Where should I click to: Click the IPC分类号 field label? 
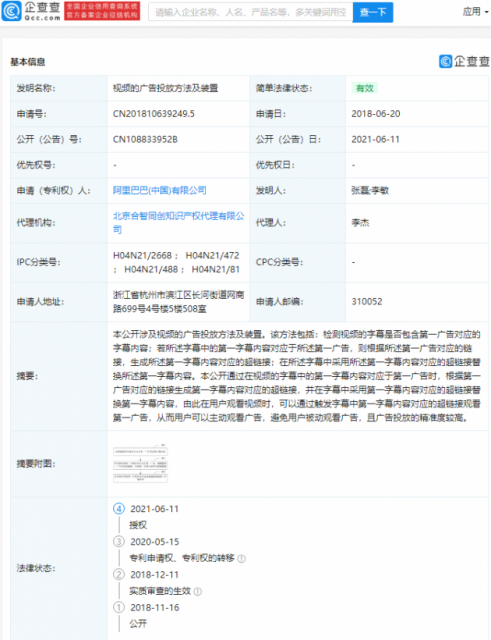click(38, 262)
